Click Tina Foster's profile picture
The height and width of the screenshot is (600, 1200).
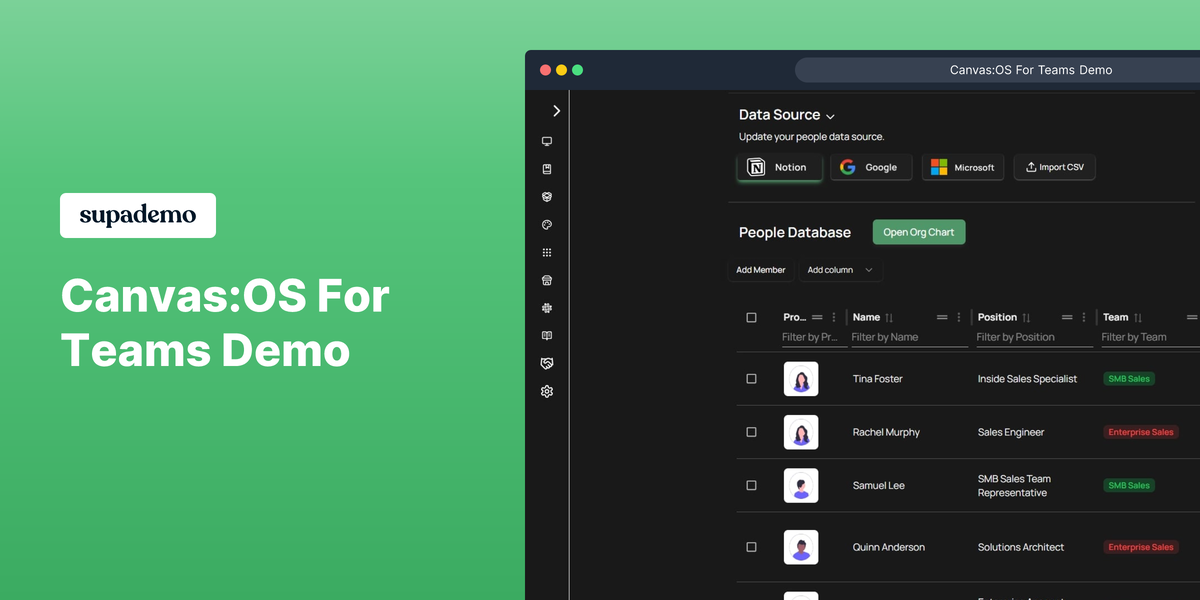point(801,379)
